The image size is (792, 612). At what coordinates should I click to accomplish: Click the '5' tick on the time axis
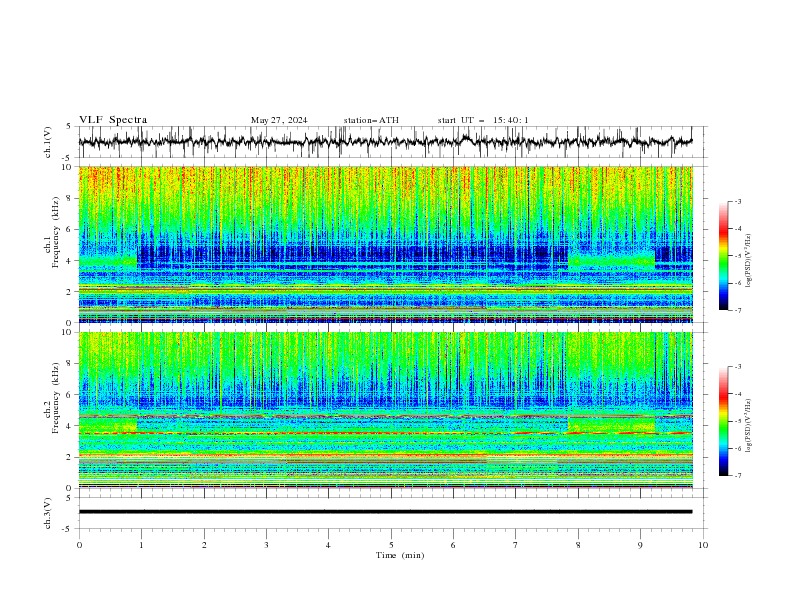(x=391, y=545)
